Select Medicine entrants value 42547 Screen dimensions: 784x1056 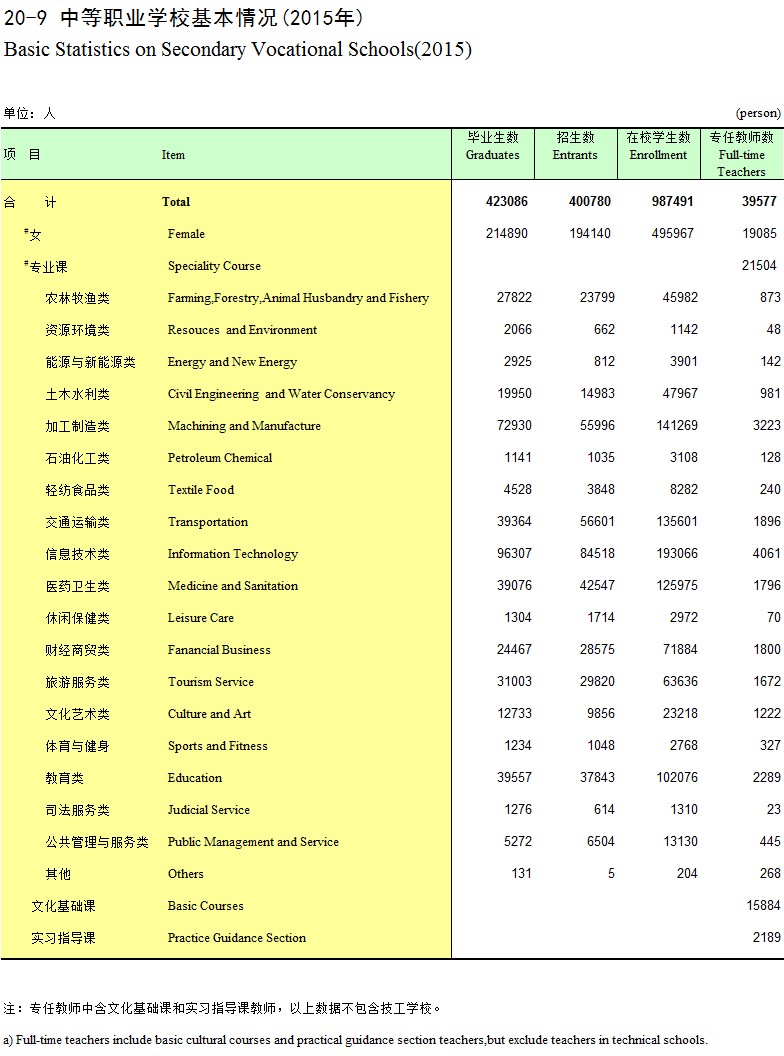pos(597,585)
